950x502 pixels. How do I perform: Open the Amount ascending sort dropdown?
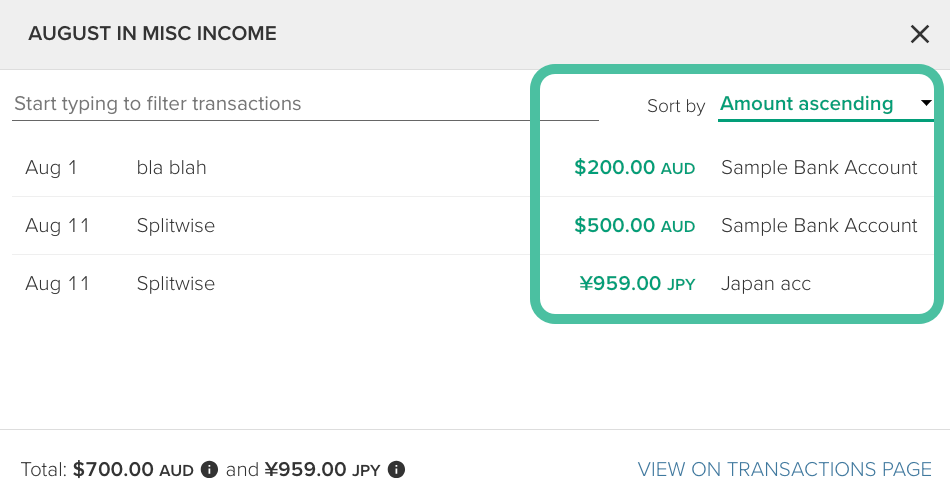[x=806, y=104]
